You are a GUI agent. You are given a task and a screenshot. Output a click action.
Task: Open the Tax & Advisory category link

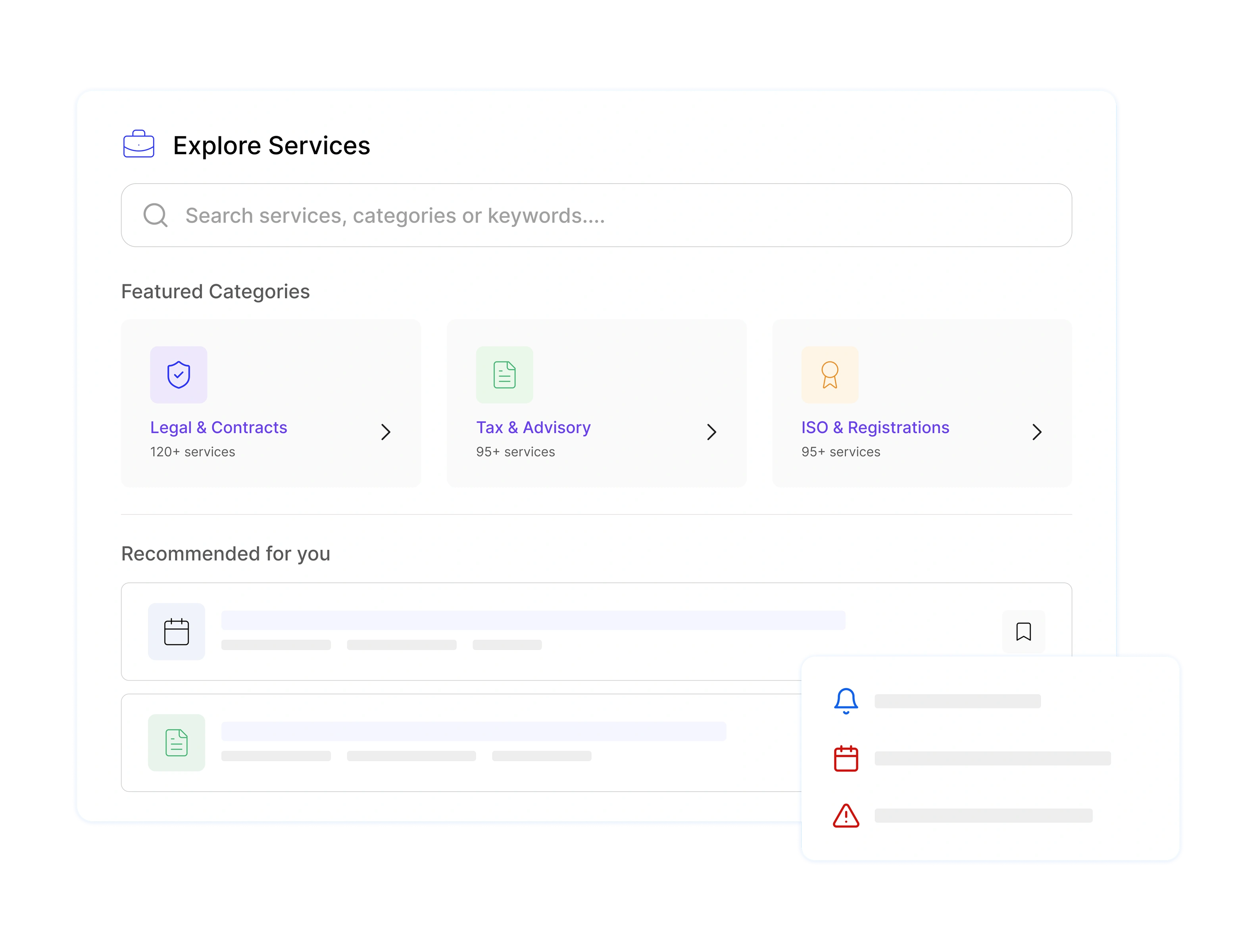click(534, 427)
